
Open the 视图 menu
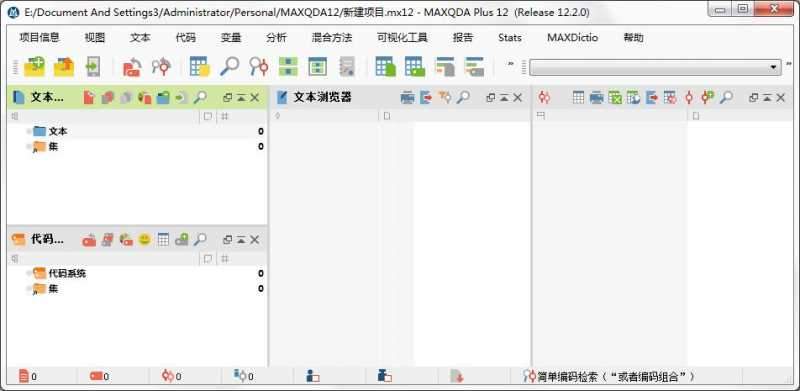(x=94, y=37)
